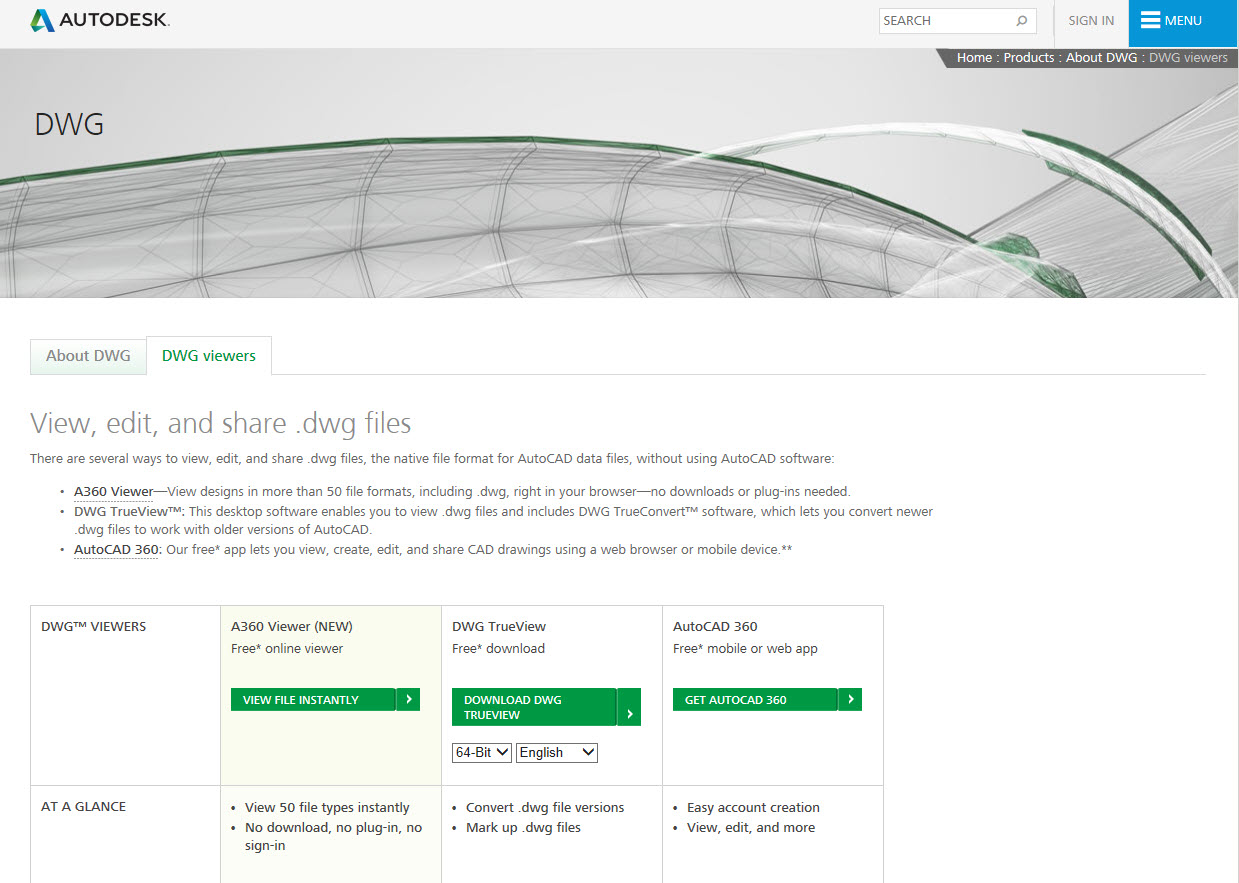
Task: Click the search magnifier icon
Action: pyautogui.click(x=1022, y=20)
